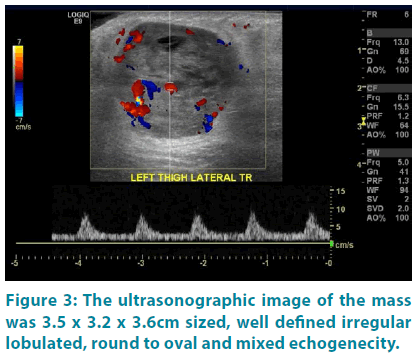Click the CF Frq 6.3 value
The width and height of the screenshot is (418, 362).
click(x=403, y=98)
